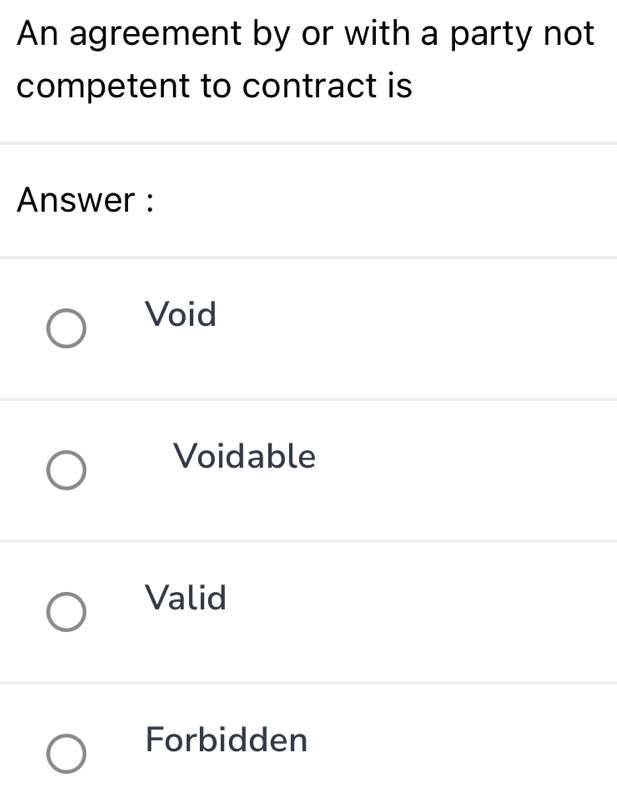The width and height of the screenshot is (617, 802).
Task: Click the Voidable answer label
Action: [x=245, y=458]
